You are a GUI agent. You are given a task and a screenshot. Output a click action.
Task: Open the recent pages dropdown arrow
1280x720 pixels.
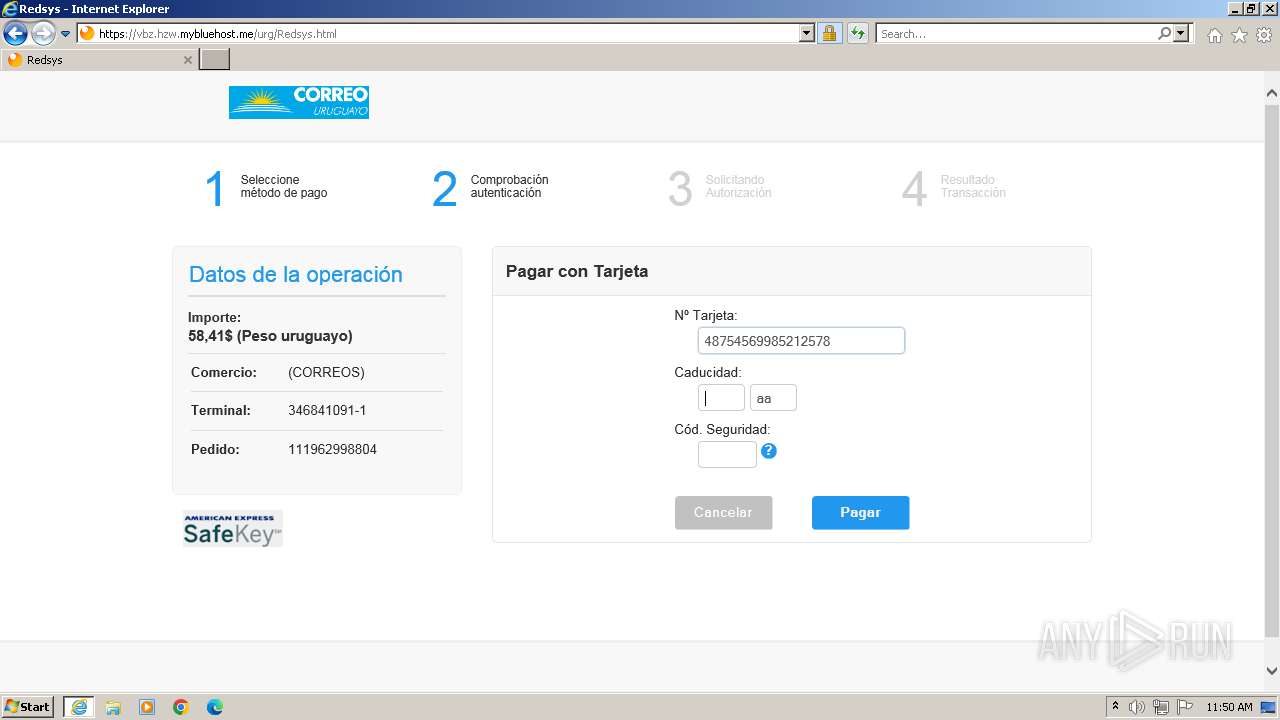[x=66, y=34]
